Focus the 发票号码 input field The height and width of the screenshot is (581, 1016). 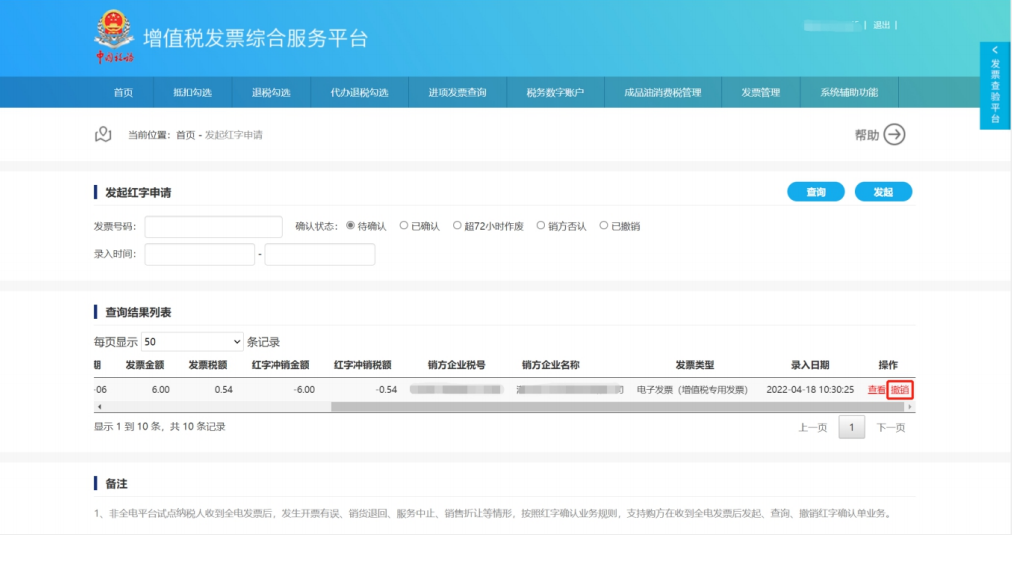213,227
